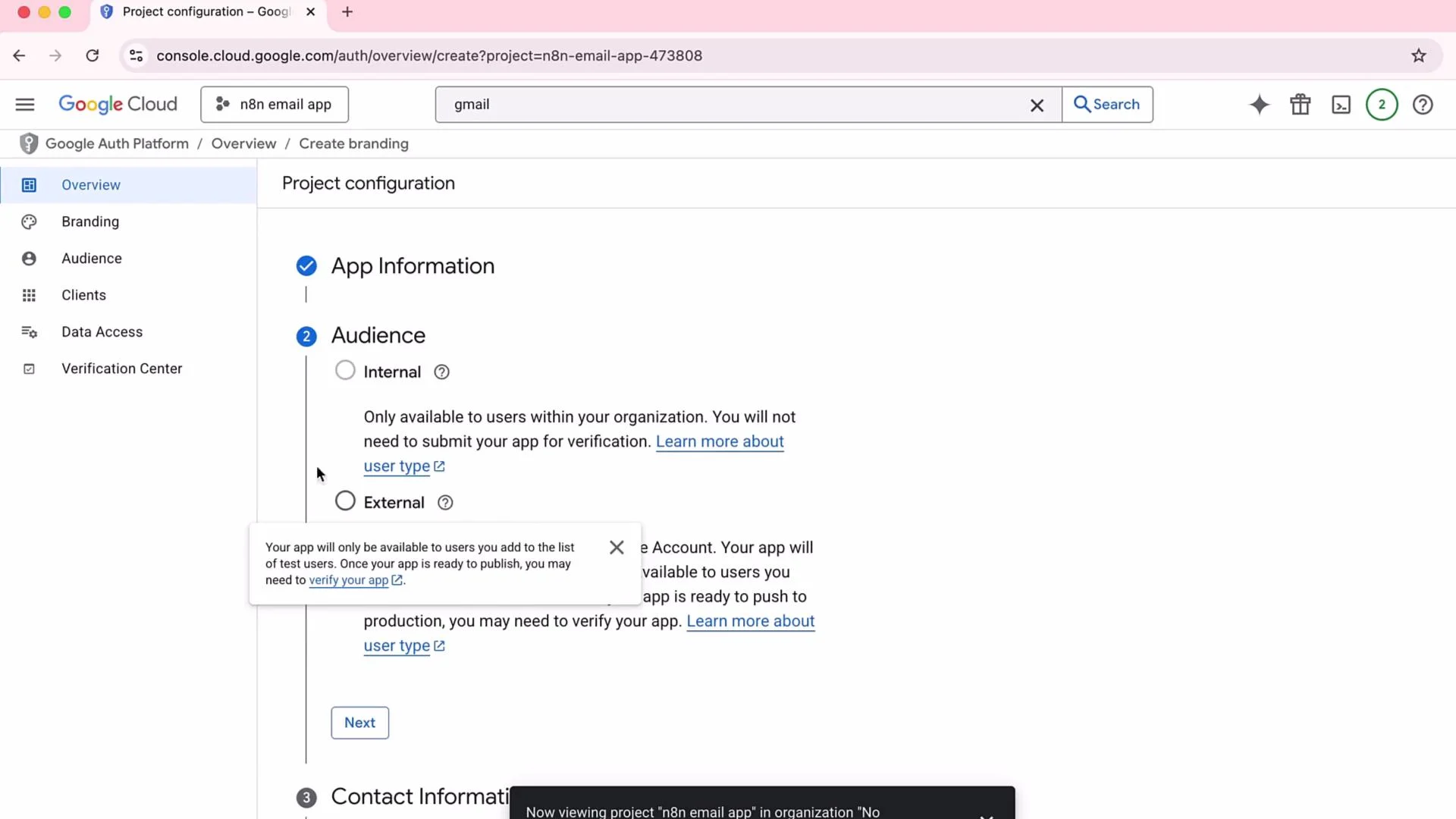Click the Audience person icon

click(x=29, y=259)
